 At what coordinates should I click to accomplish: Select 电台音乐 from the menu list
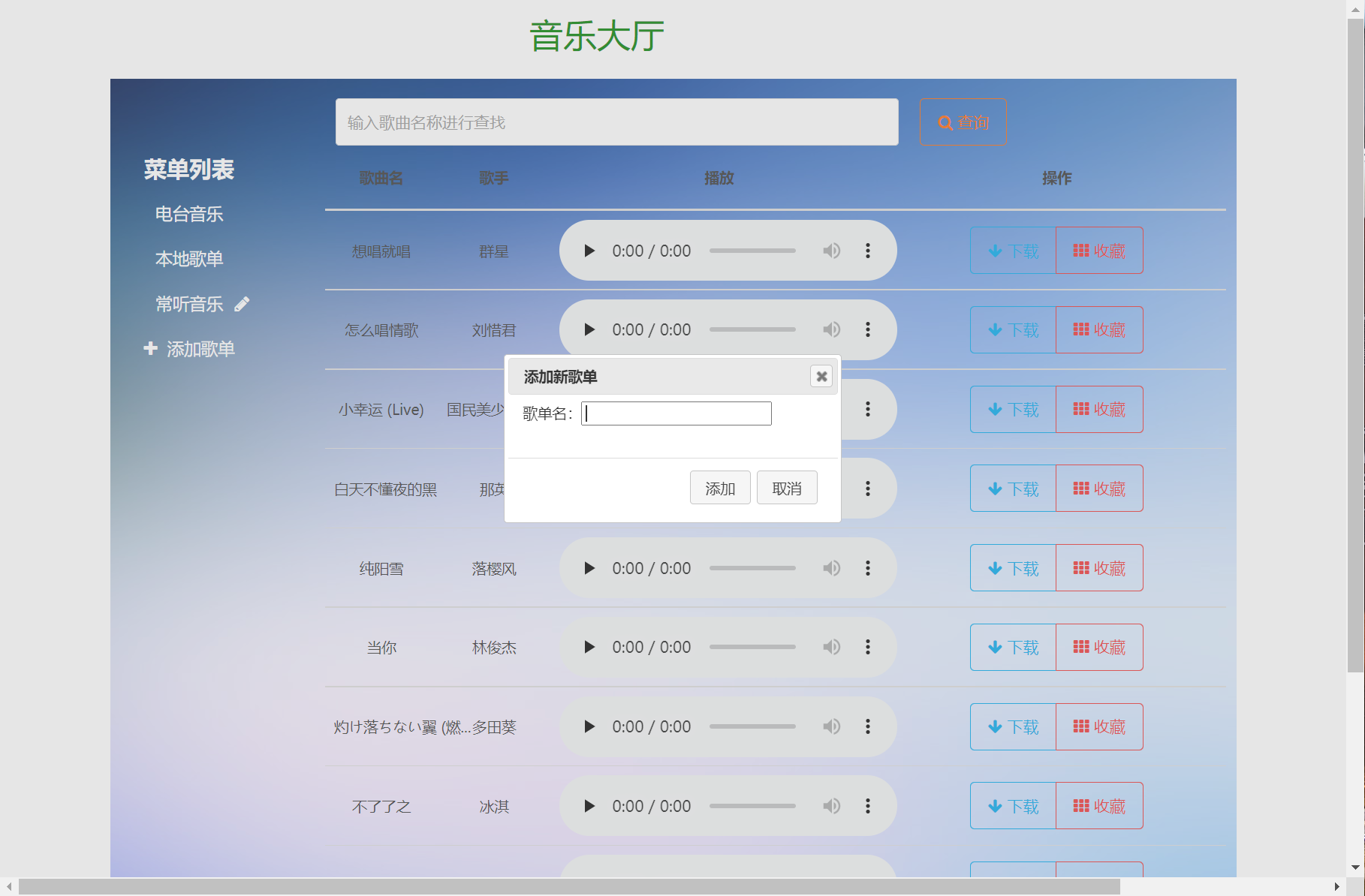(x=188, y=214)
